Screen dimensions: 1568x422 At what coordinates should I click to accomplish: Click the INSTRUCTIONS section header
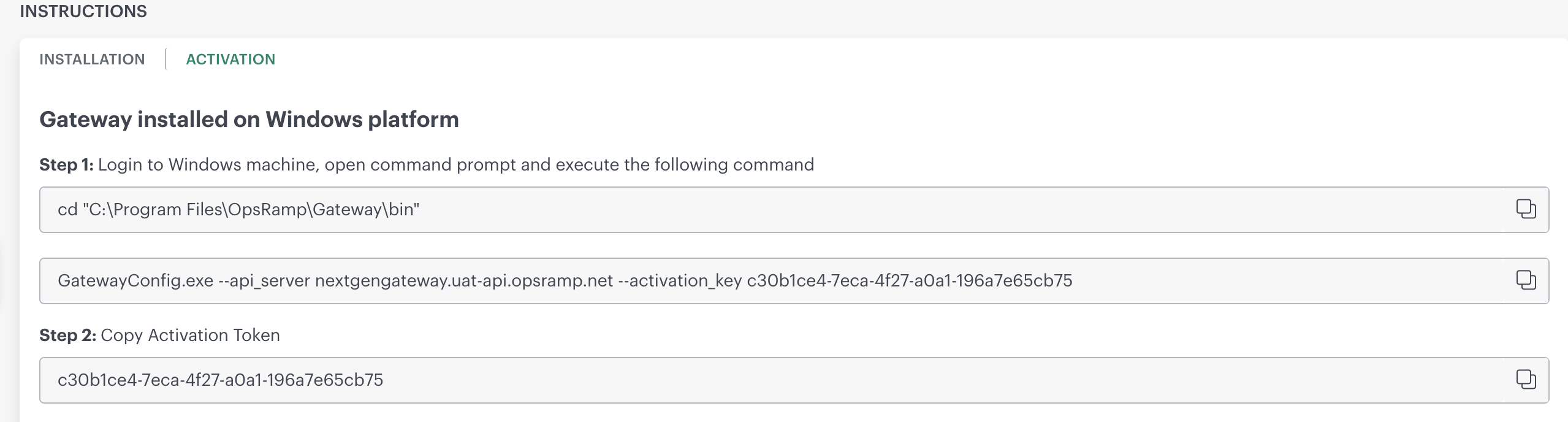click(x=83, y=12)
